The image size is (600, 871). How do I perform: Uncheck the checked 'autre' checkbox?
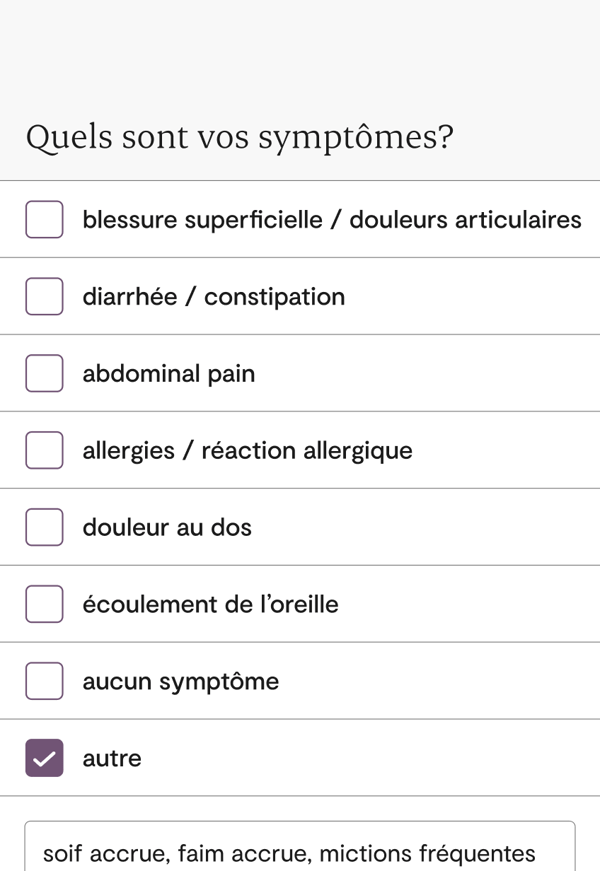click(x=44, y=758)
